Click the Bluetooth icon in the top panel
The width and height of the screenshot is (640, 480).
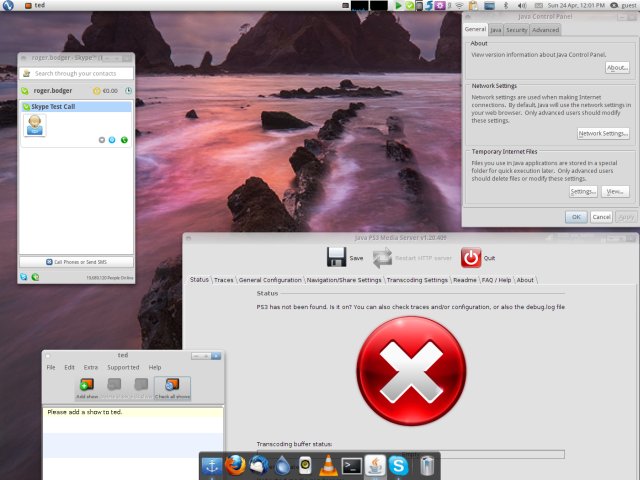pyautogui.click(x=506, y=5)
